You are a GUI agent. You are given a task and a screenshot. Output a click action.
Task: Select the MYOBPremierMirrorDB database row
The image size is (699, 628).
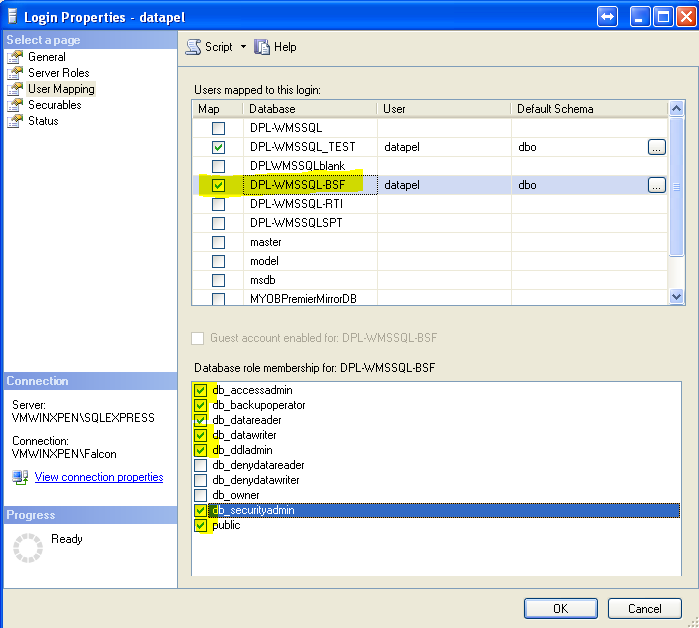[430, 298]
